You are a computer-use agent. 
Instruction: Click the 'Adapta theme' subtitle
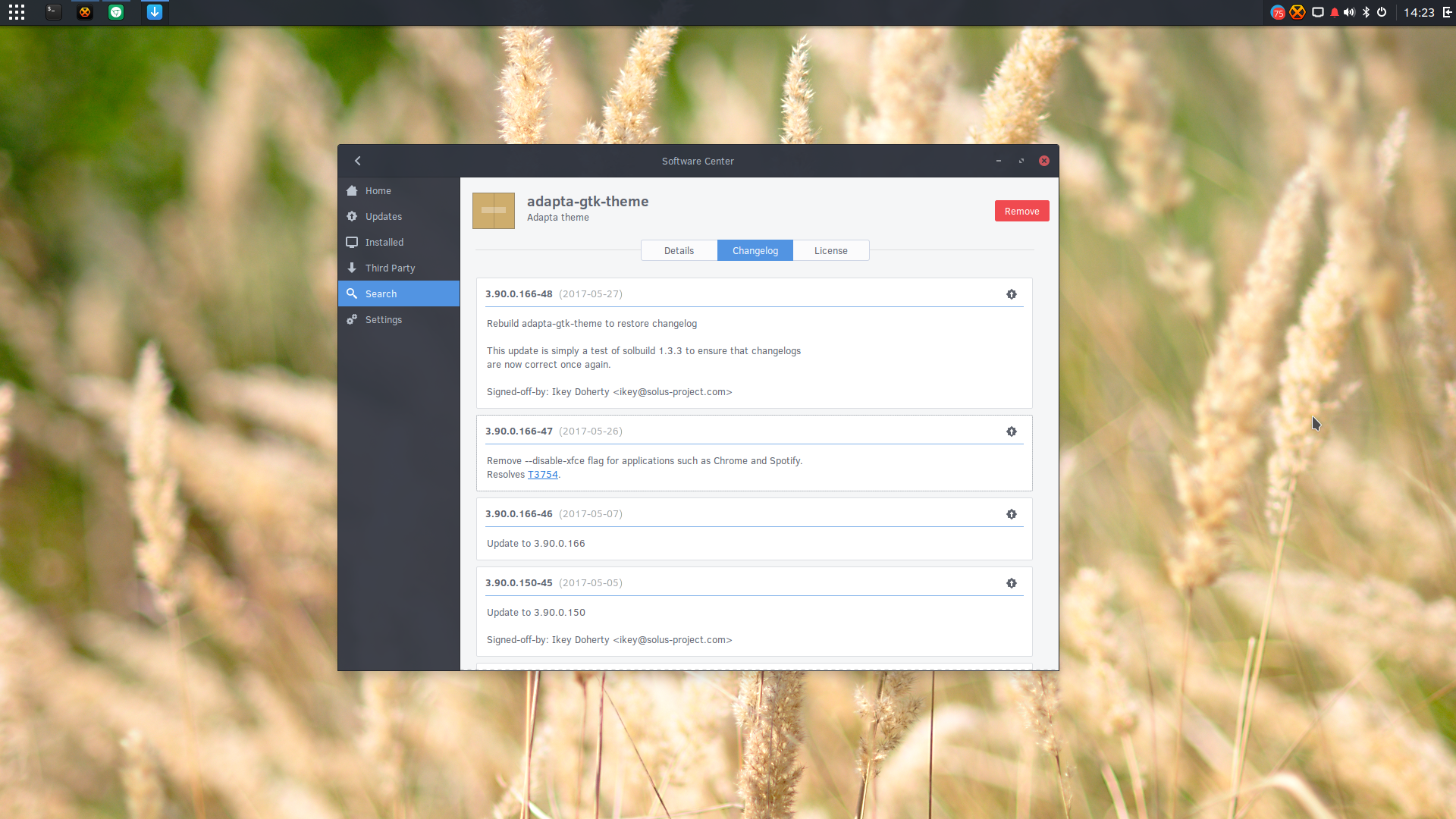tap(558, 218)
